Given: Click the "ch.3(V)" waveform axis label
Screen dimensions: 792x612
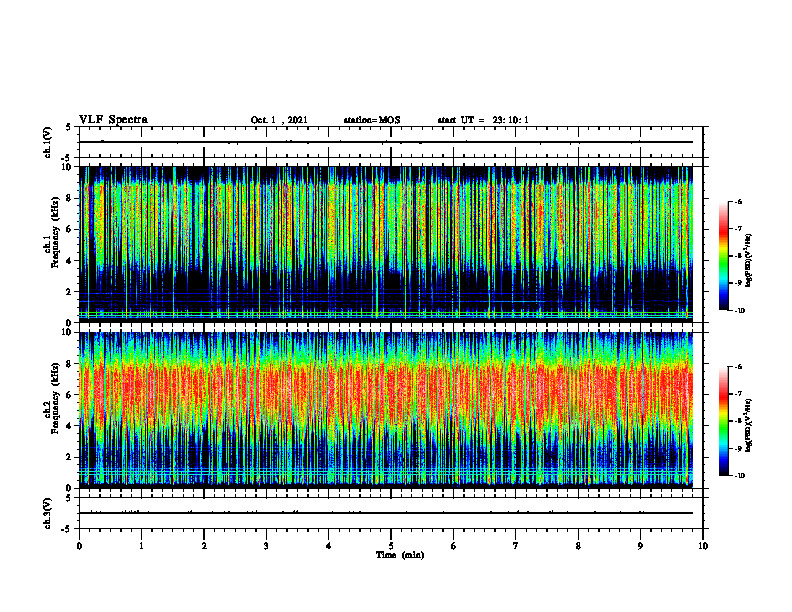Looking at the screenshot, I should 48,513.
